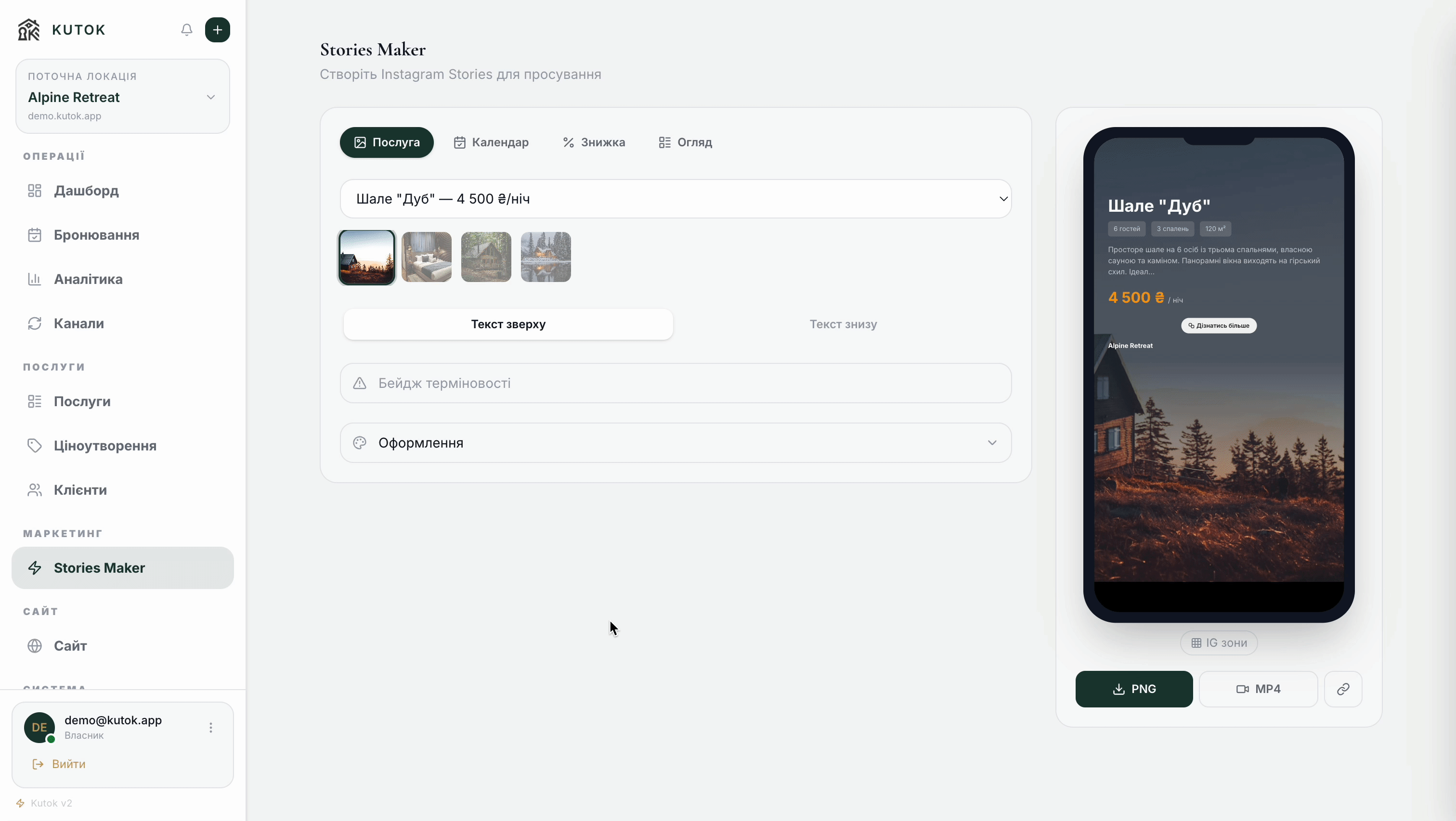Toggle IG зони overlay
Image resolution: width=1456 pixels, height=821 pixels.
pyautogui.click(x=1219, y=643)
